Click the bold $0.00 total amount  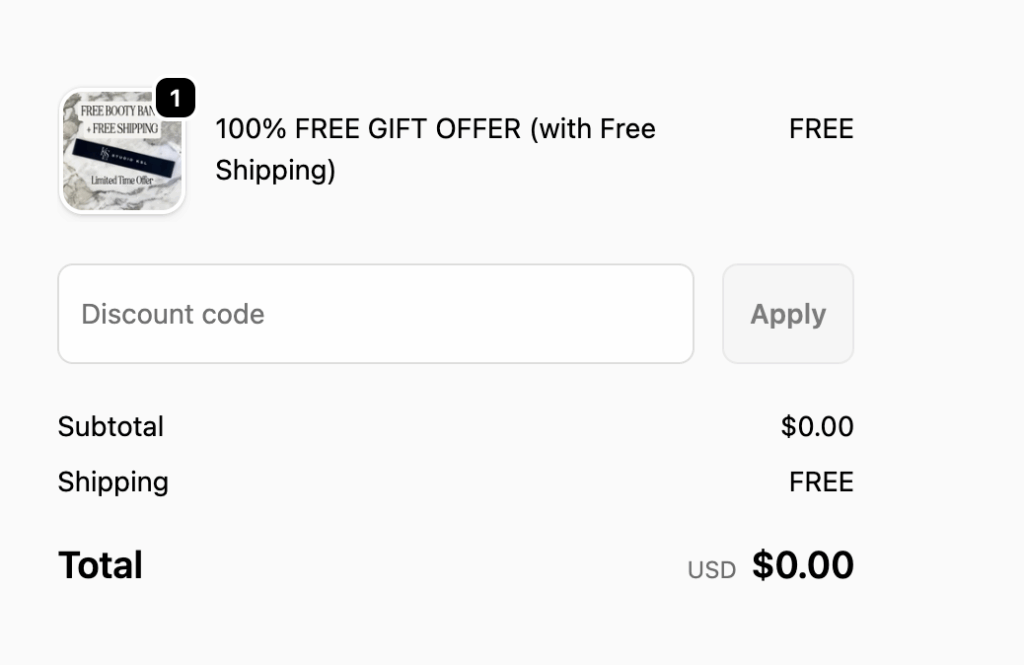click(803, 565)
